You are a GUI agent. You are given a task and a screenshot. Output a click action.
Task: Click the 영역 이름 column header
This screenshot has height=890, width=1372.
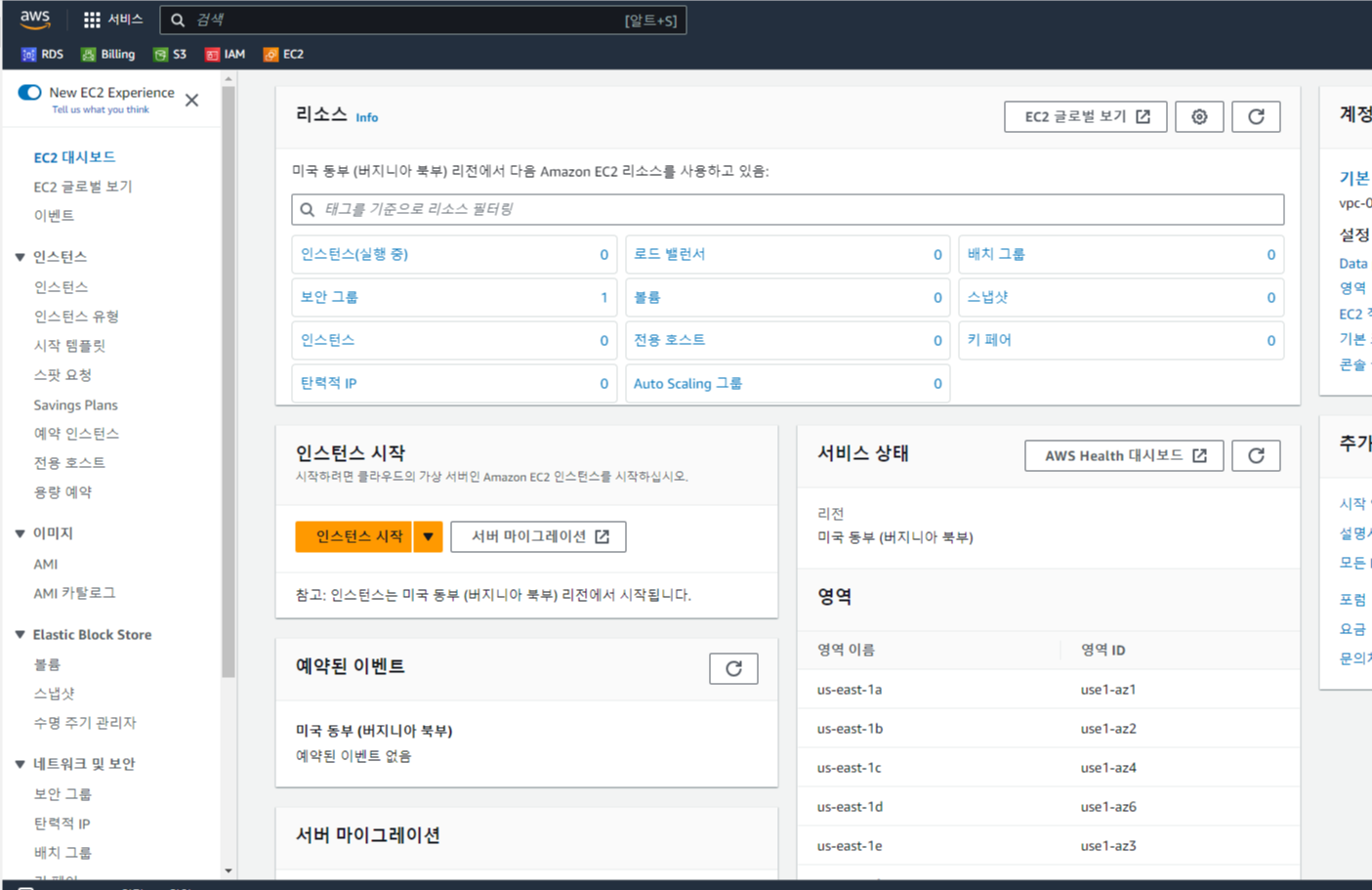846,650
